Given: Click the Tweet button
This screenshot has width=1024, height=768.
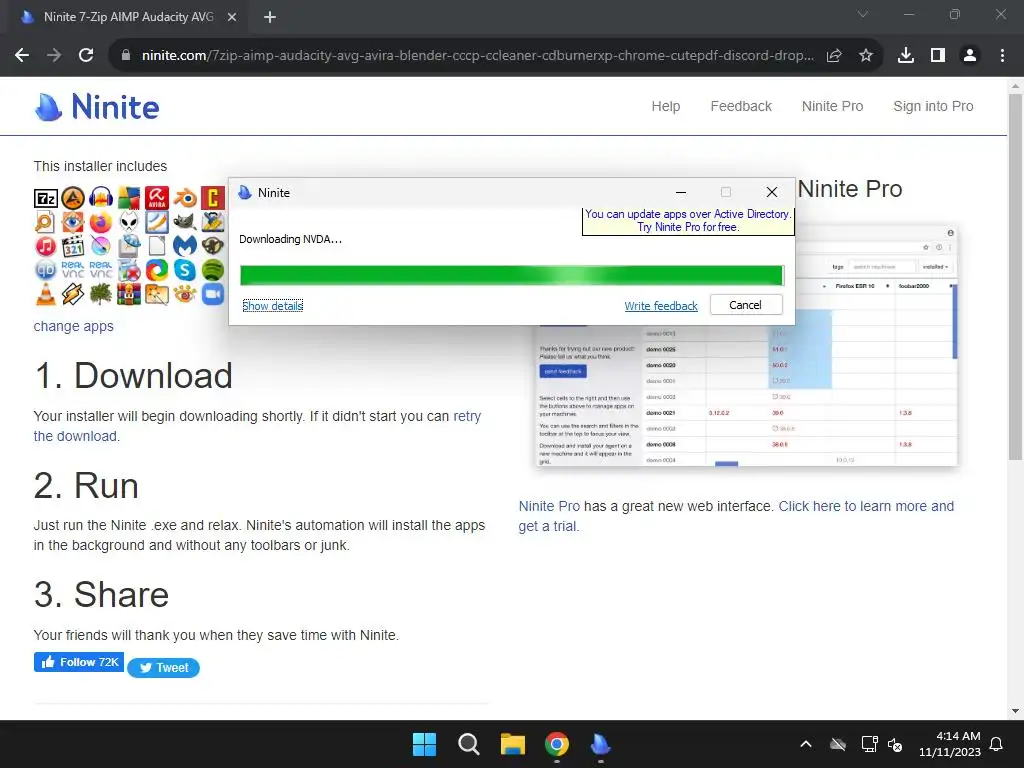Looking at the screenshot, I should click(x=163, y=667).
